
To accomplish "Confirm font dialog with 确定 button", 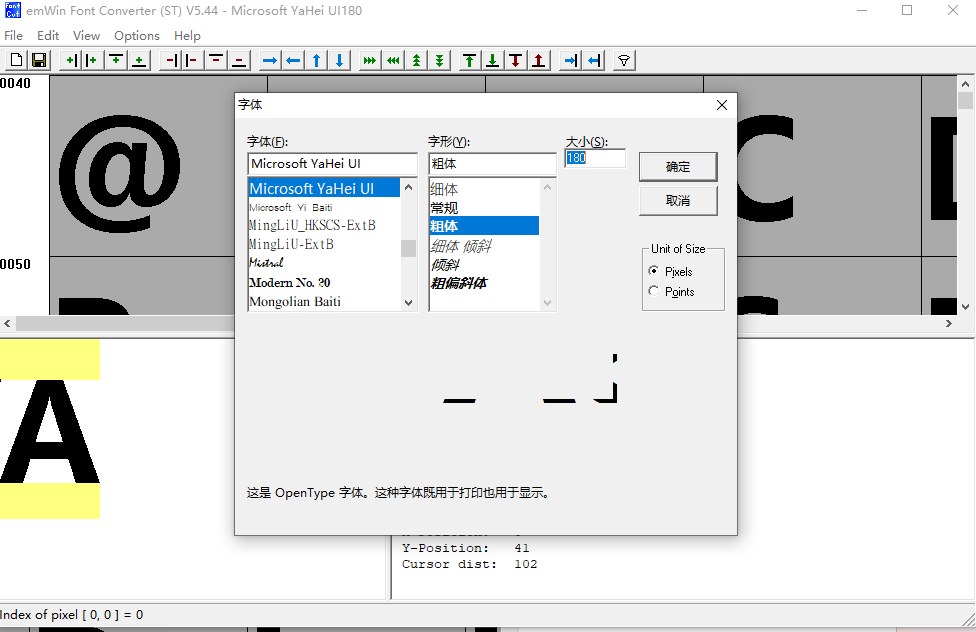I will pos(678,167).
